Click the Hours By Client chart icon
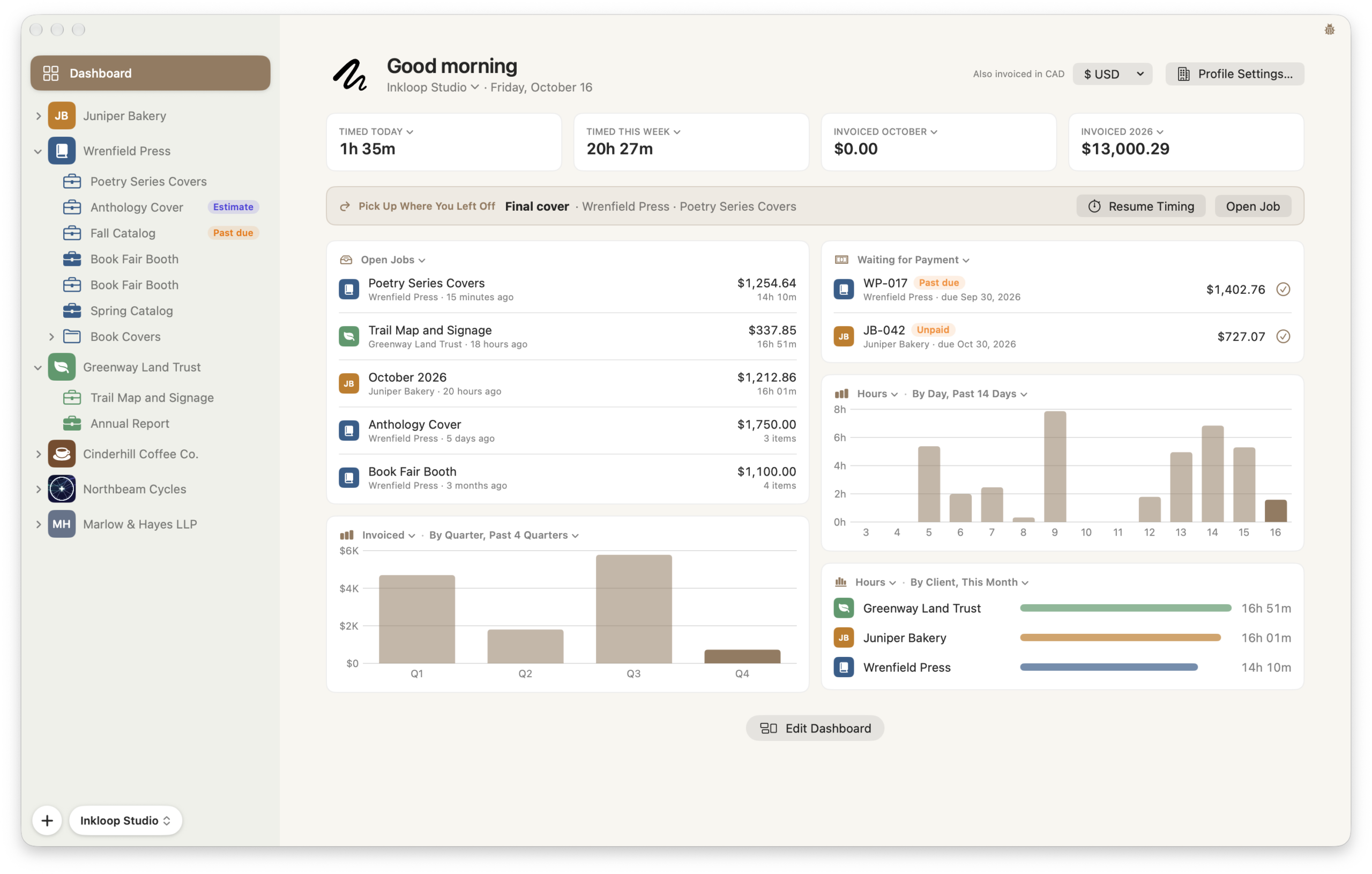 tap(840, 582)
